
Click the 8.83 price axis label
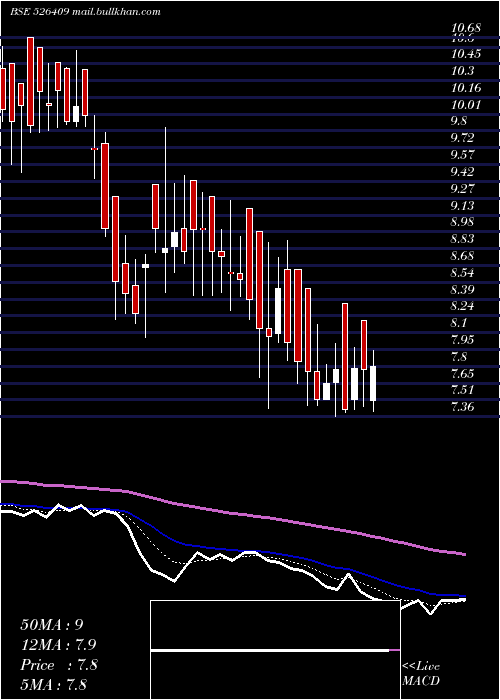(x=462, y=239)
